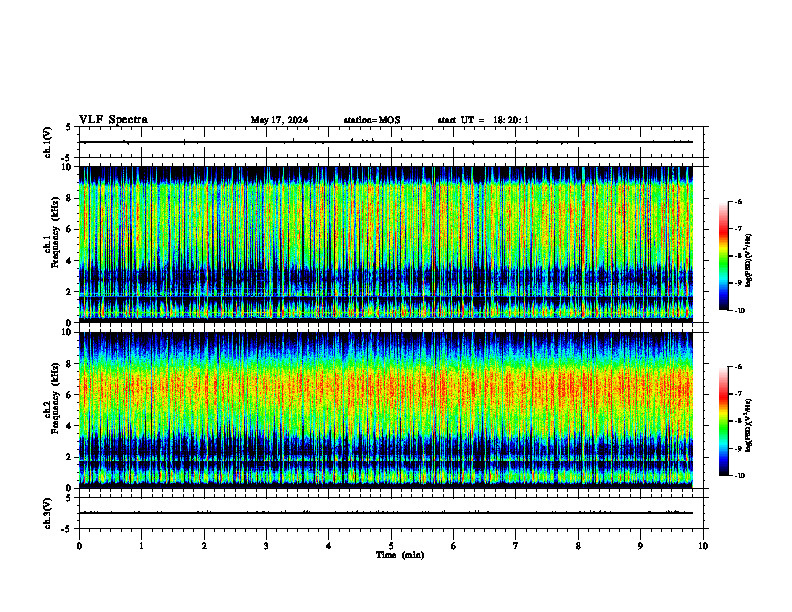Click the time axis tick label "1"
Viewport: 792px width, 612px height.
click(141, 546)
